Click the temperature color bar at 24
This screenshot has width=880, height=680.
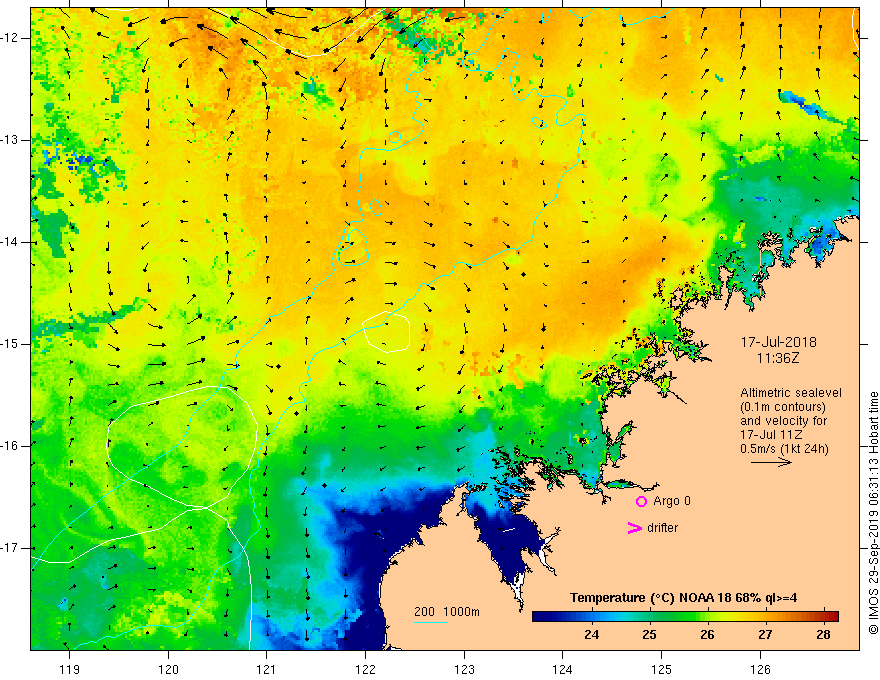tap(592, 616)
